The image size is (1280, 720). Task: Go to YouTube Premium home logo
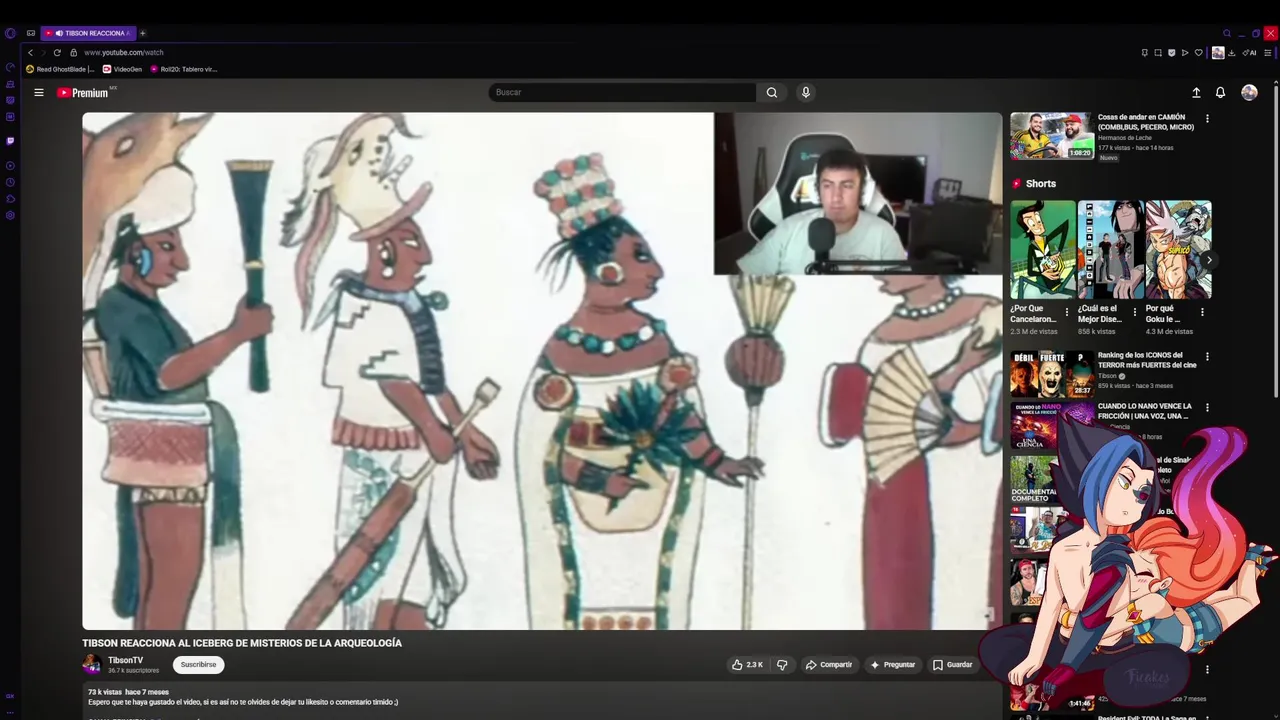point(82,92)
